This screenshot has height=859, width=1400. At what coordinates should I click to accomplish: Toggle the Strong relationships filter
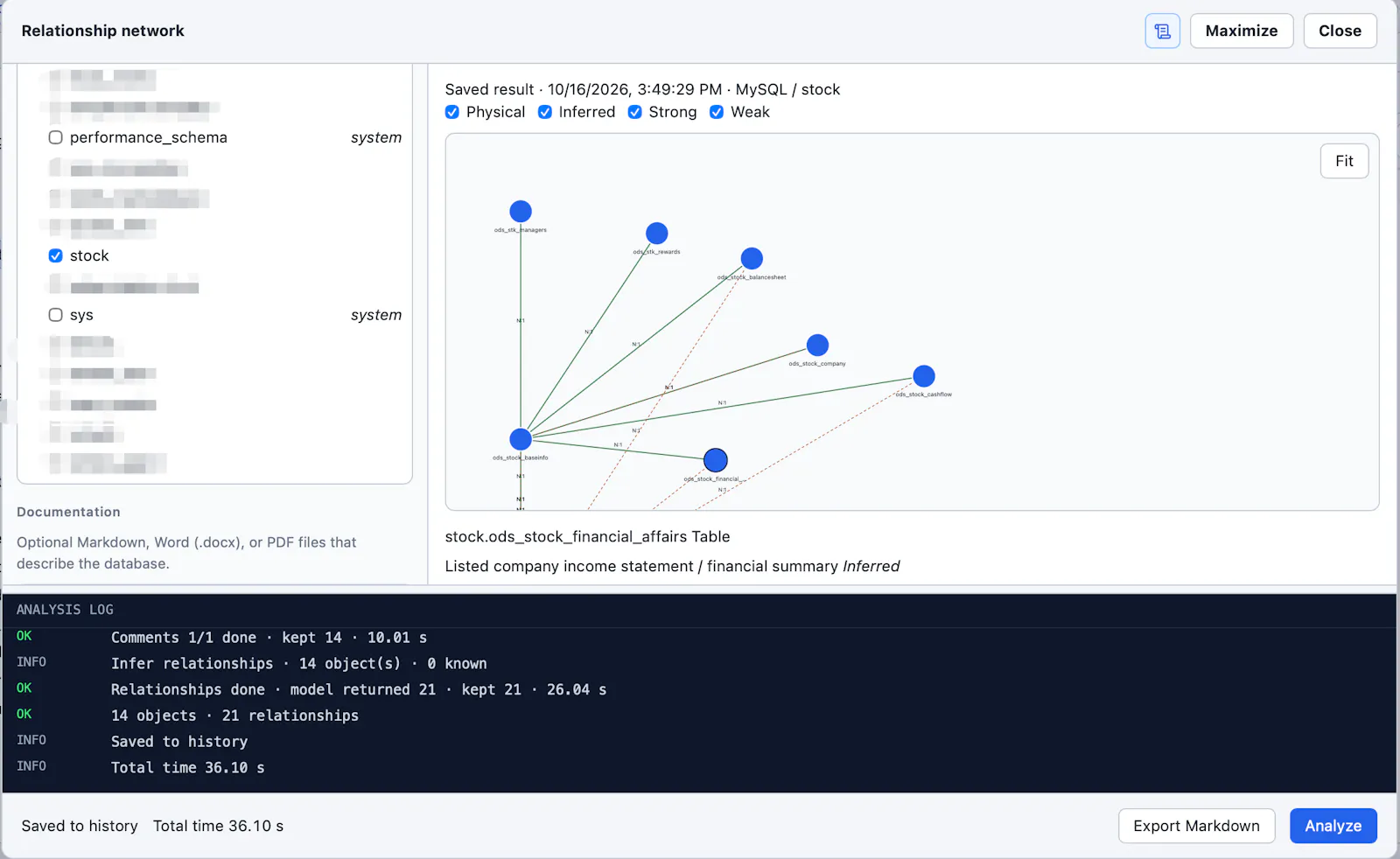click(x=635, y=112)
